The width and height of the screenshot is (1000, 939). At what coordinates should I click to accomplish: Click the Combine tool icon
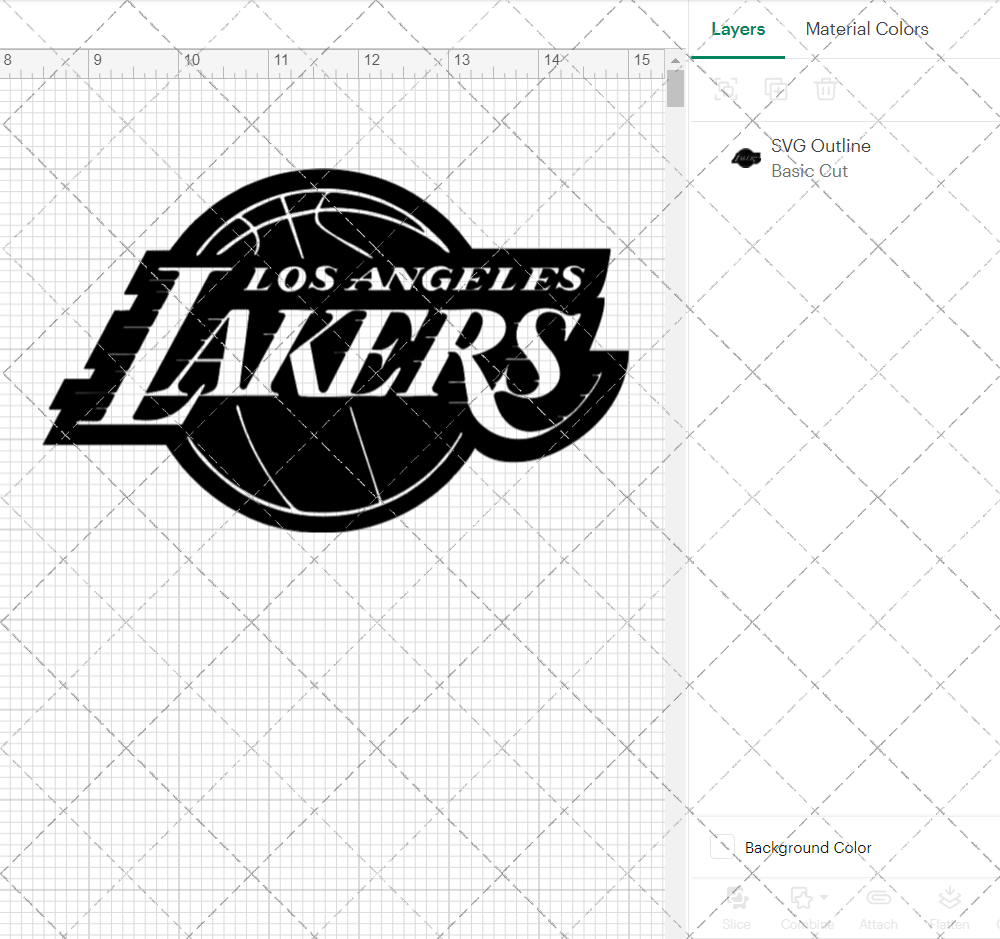802,898
